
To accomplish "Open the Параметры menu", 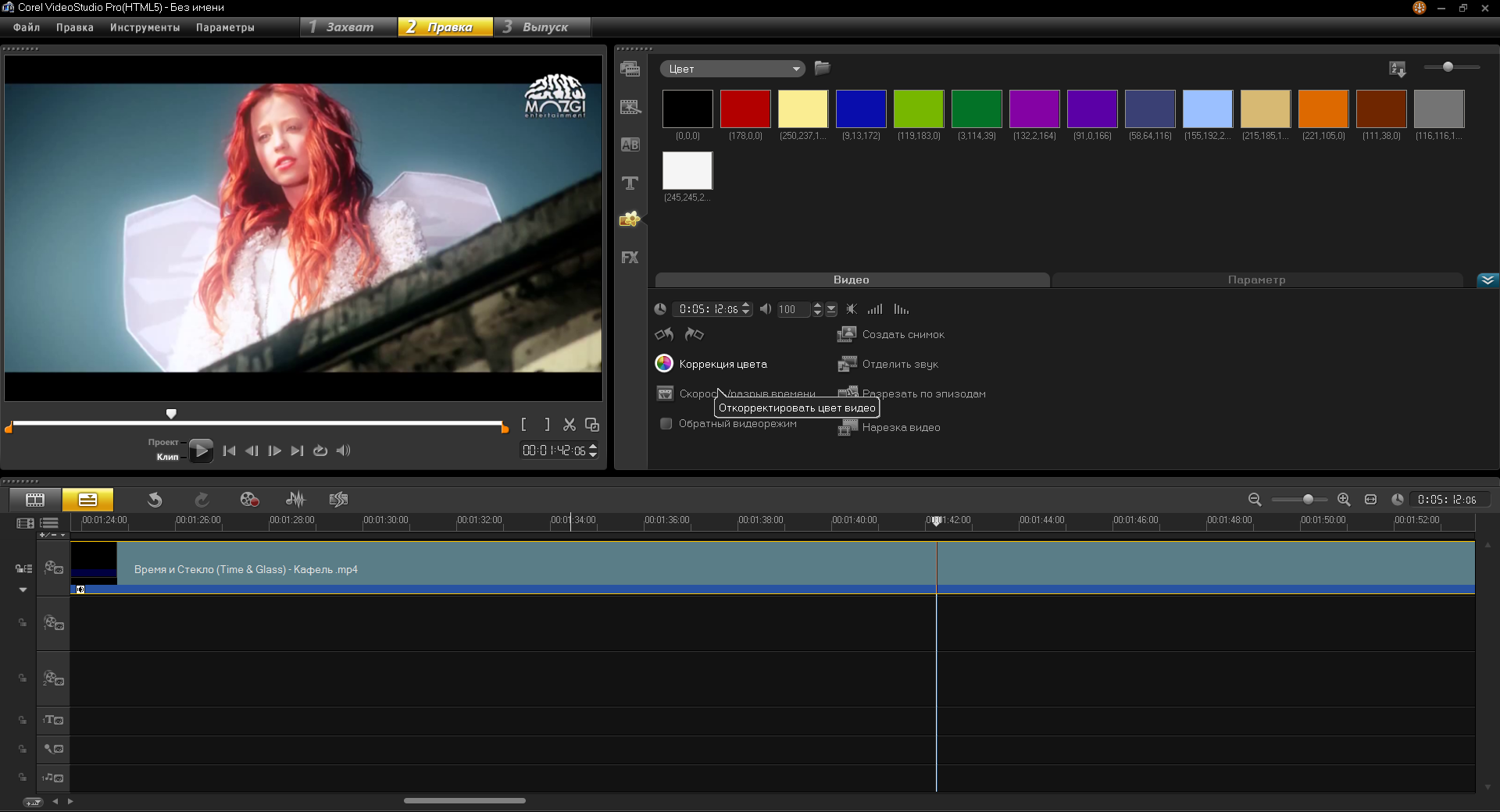I will pyautogui.click(x=225, y=27).
